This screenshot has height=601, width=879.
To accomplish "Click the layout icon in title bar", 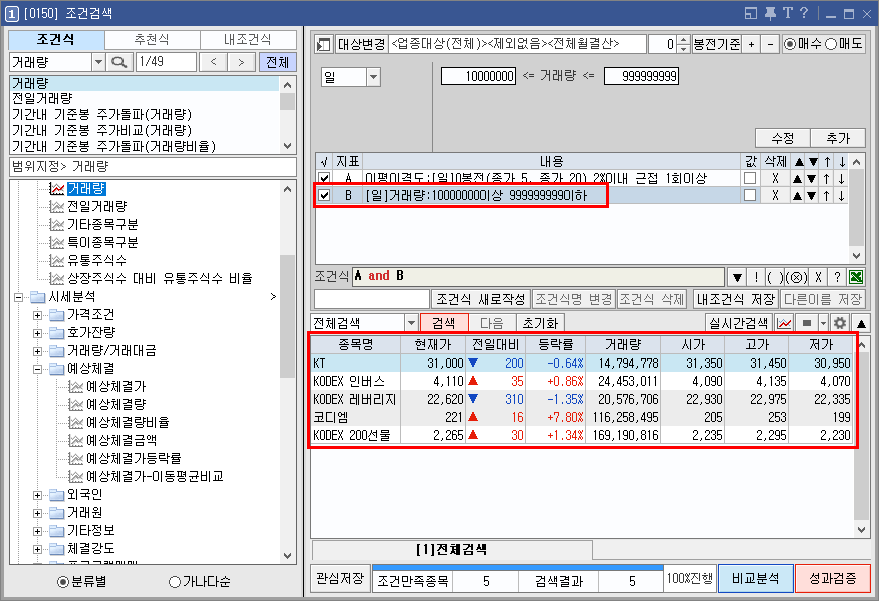I will 751,13.
